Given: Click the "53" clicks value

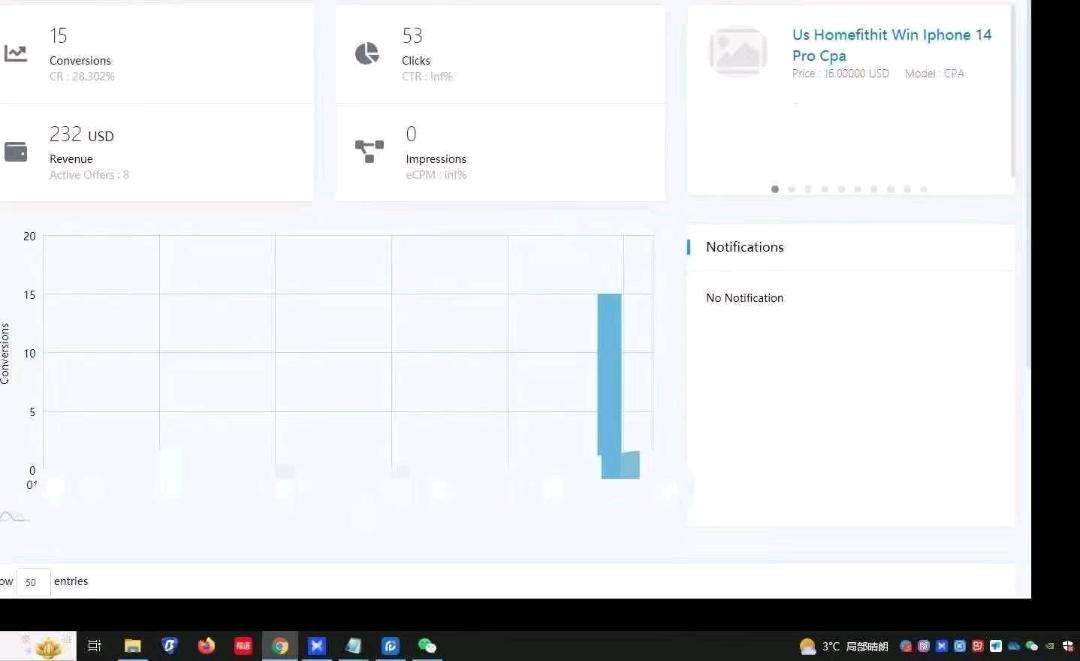Looking at the screenshot, I should (412, 35).
